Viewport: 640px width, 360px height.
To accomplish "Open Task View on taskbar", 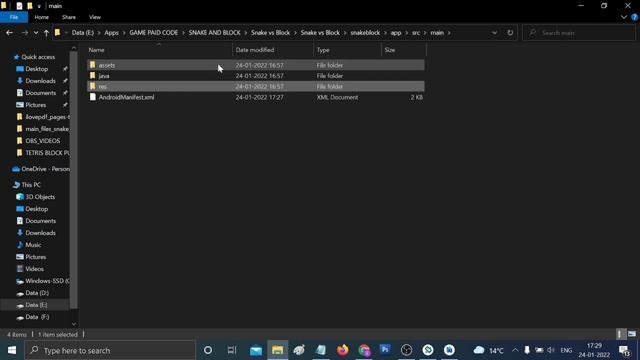I will click(x=232, y=350).
